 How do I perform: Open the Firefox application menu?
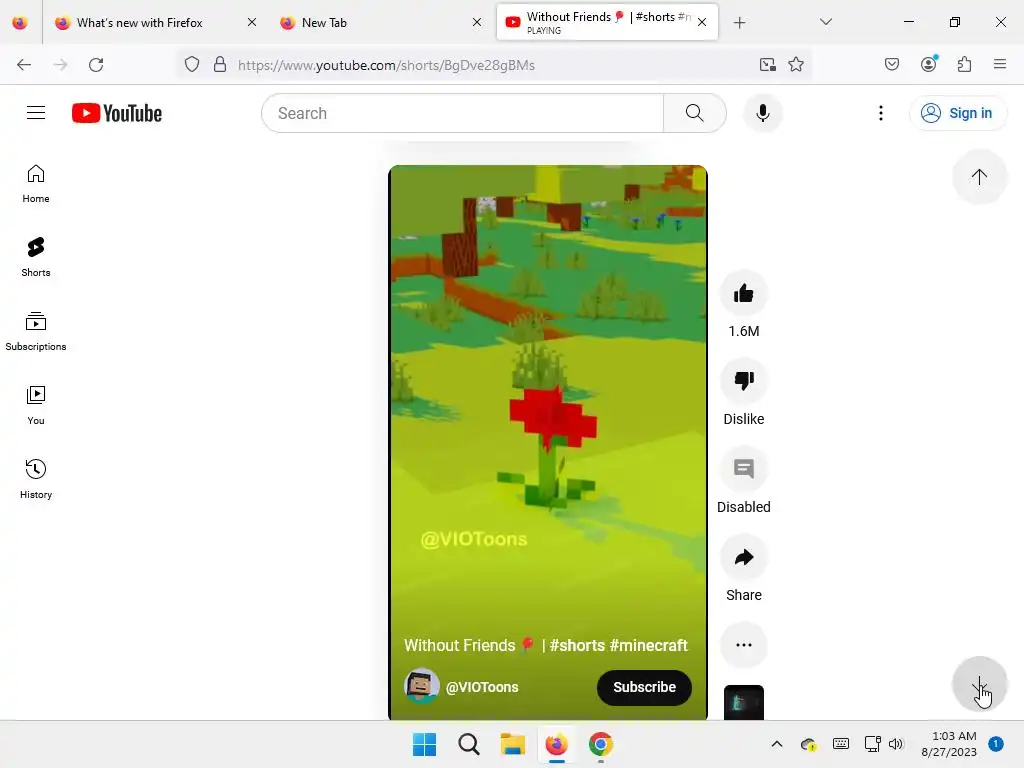[x=1000, y=65]
